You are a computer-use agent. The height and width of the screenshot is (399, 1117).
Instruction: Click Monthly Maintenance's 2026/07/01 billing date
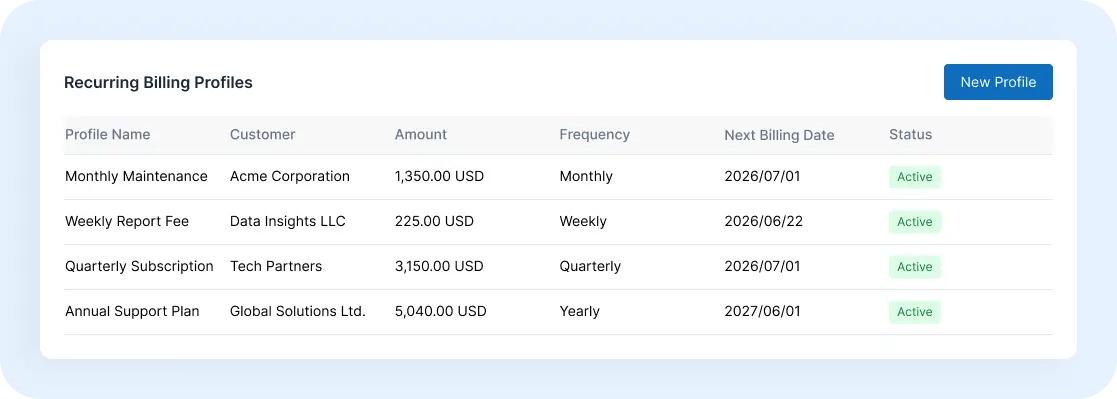coord(762,176)
